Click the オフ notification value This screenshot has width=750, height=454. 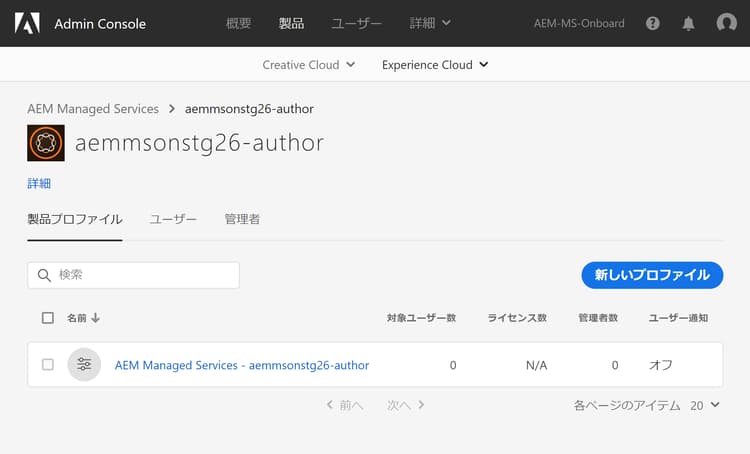[661, 365]
